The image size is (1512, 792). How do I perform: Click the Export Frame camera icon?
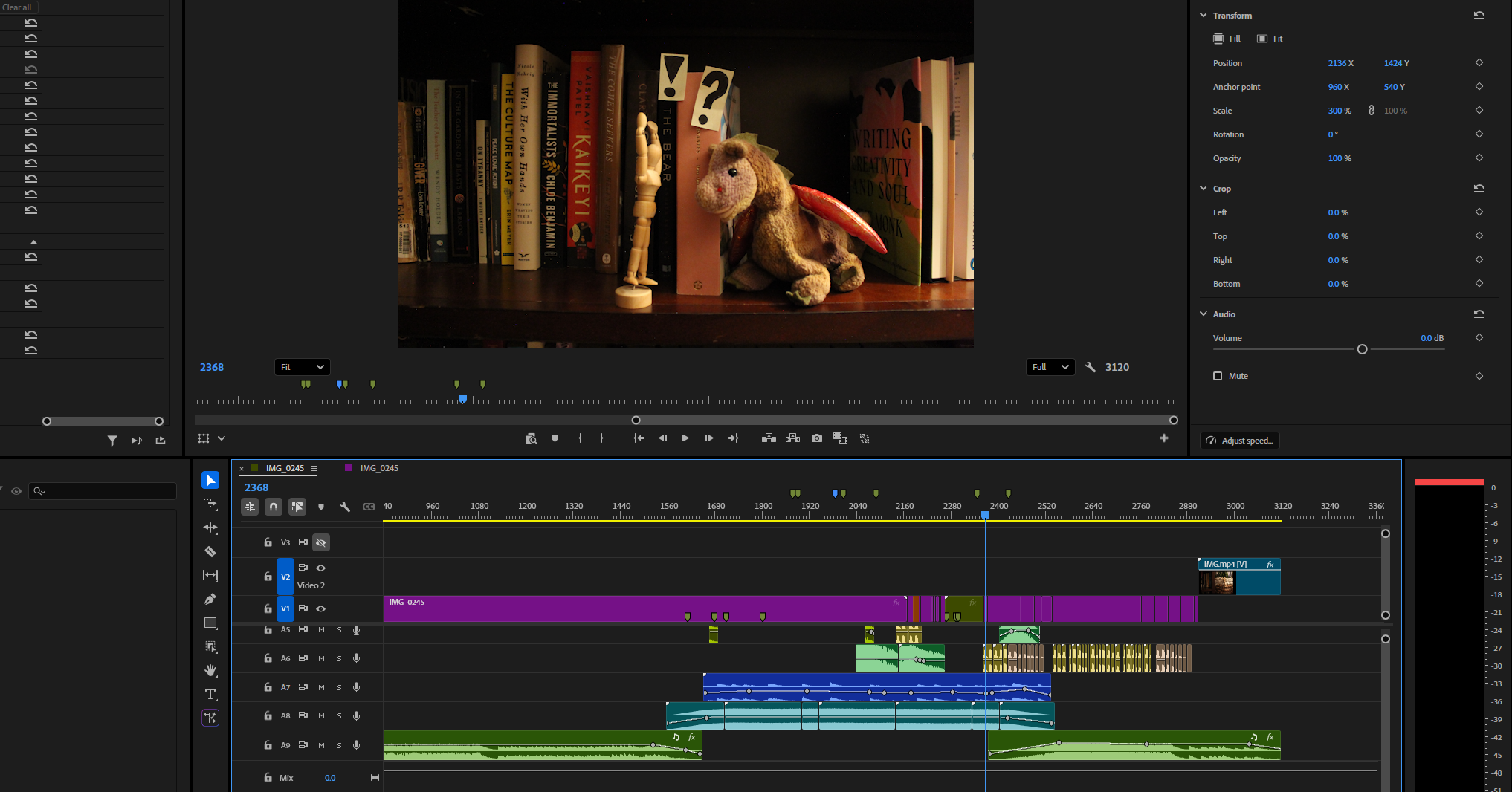tap(817, 438)
